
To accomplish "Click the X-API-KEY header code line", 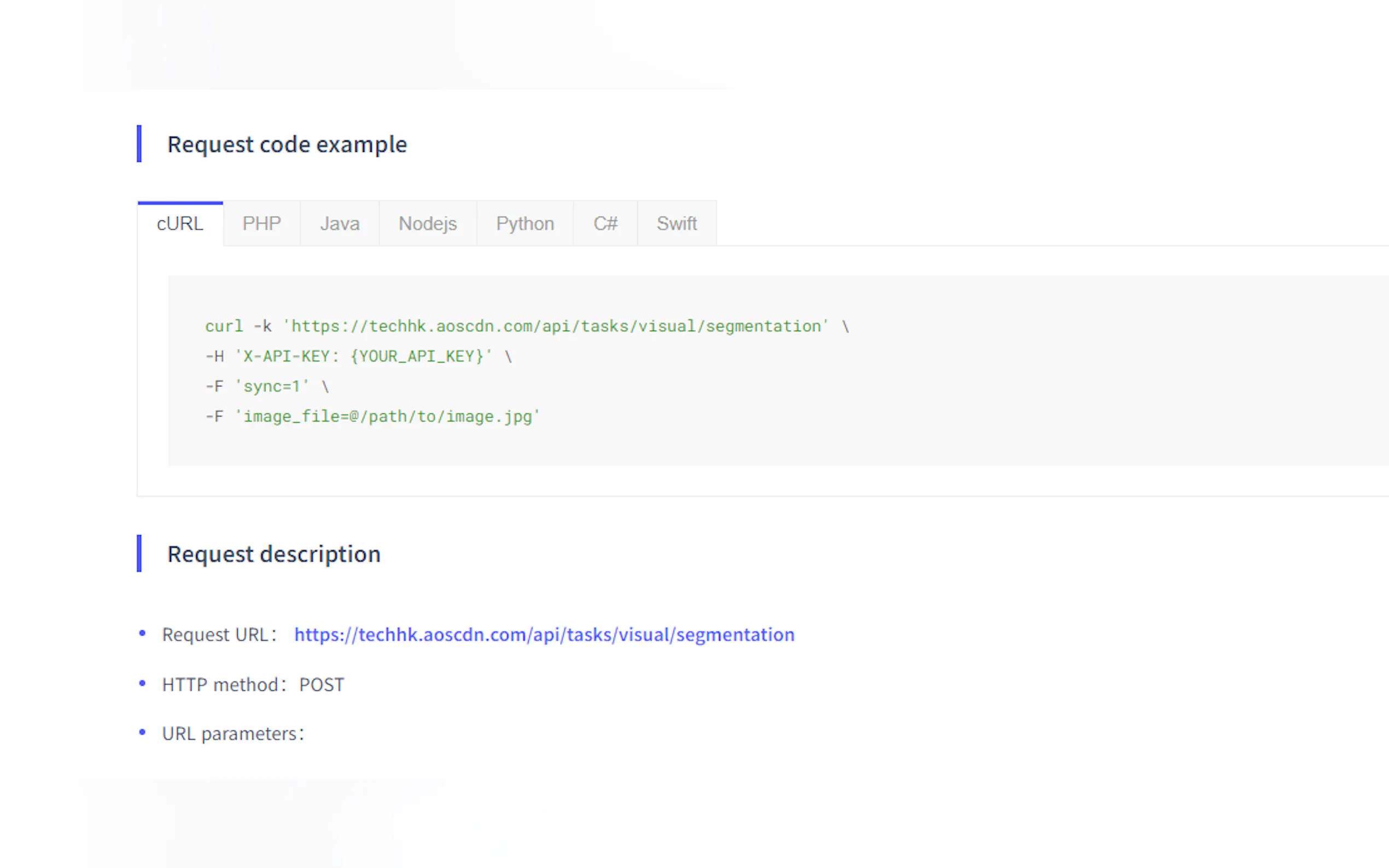I will [x=358, y=356].
